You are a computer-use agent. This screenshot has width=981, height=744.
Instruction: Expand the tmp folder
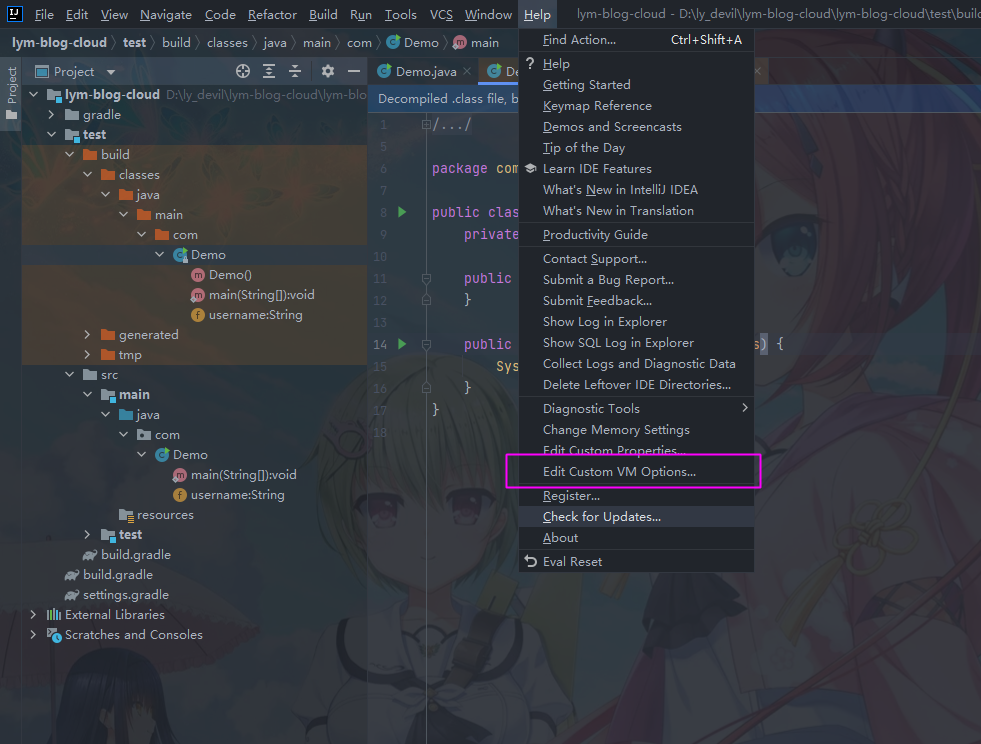88,355
